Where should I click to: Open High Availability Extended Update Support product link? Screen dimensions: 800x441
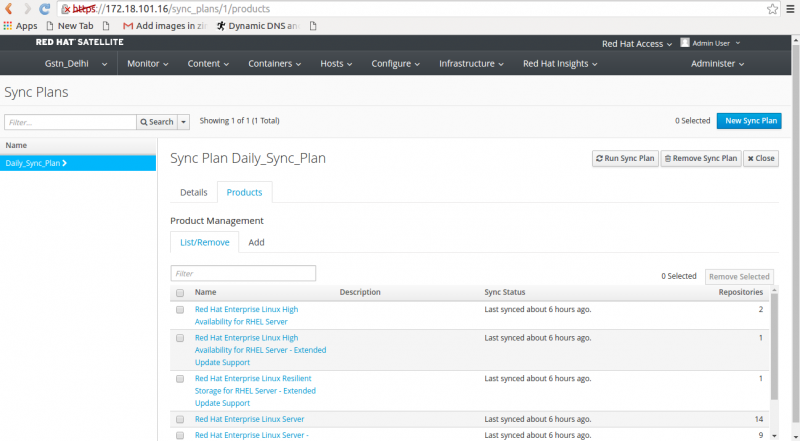pyautogui.click(x=260, y=350)
